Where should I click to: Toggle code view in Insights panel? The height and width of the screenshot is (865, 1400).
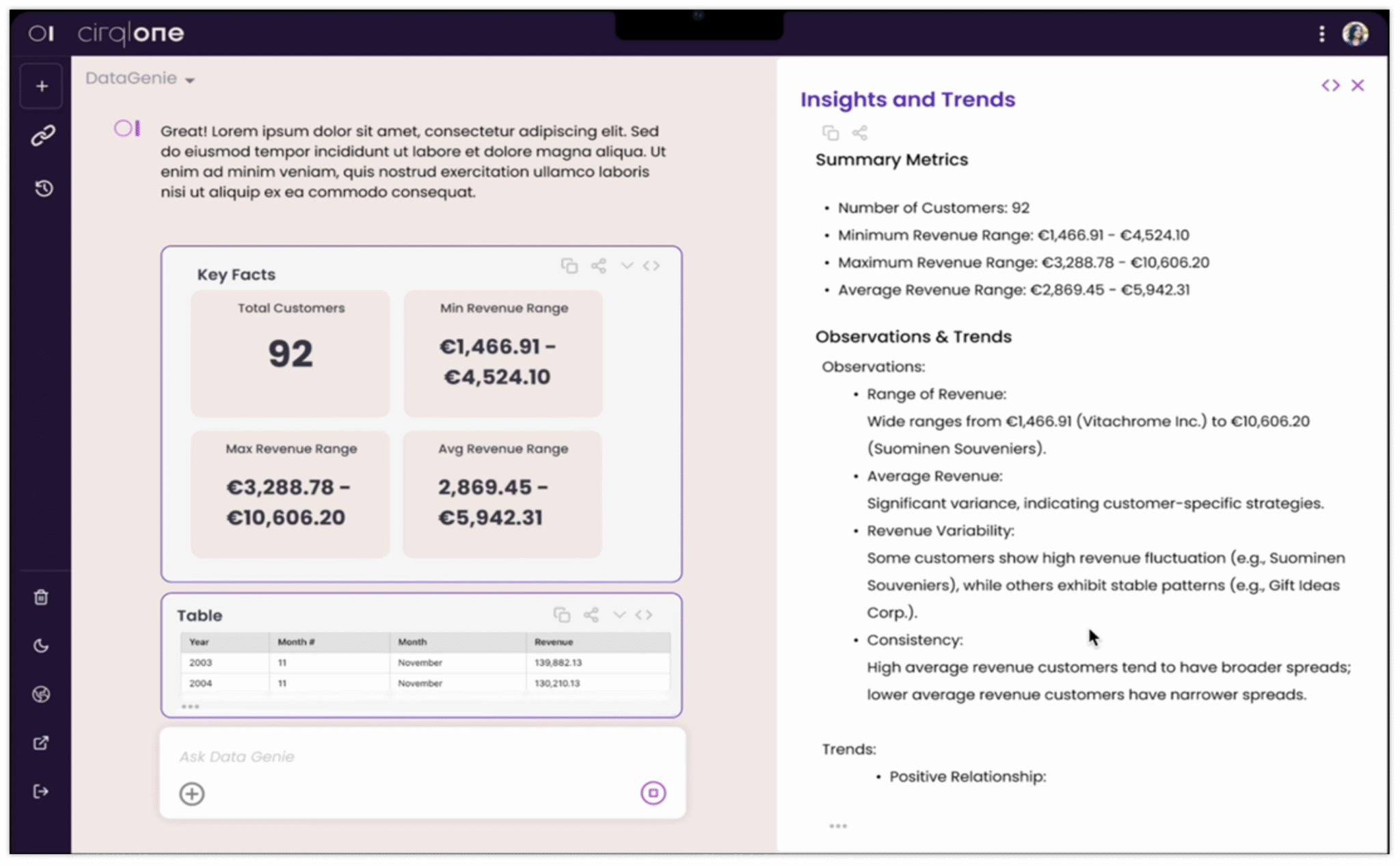[1330, 85]
